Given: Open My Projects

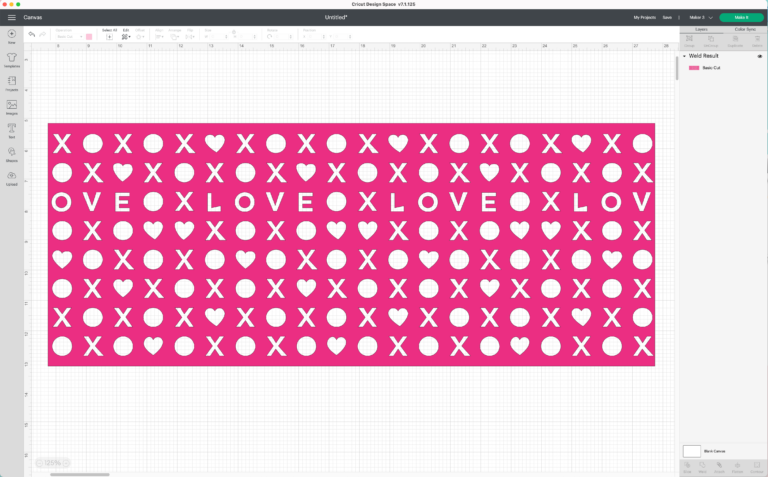Looking at the screenshot, I should [644, 17].
